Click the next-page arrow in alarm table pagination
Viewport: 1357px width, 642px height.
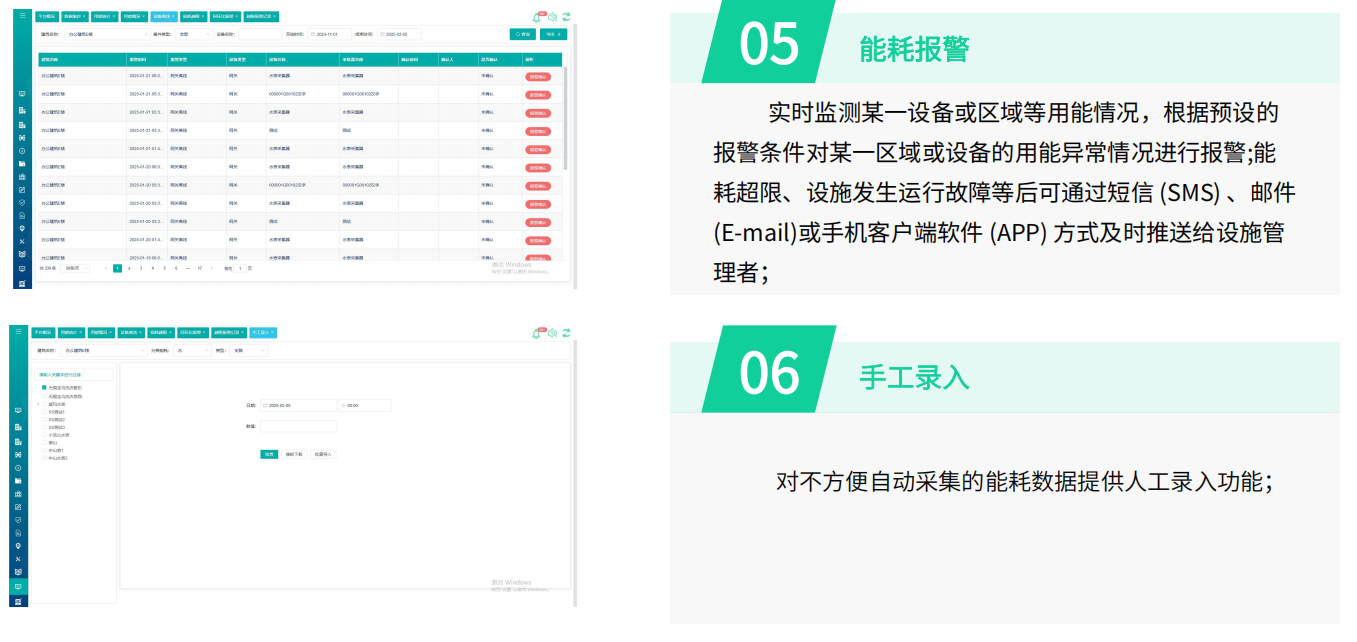(x=211, y=268)
